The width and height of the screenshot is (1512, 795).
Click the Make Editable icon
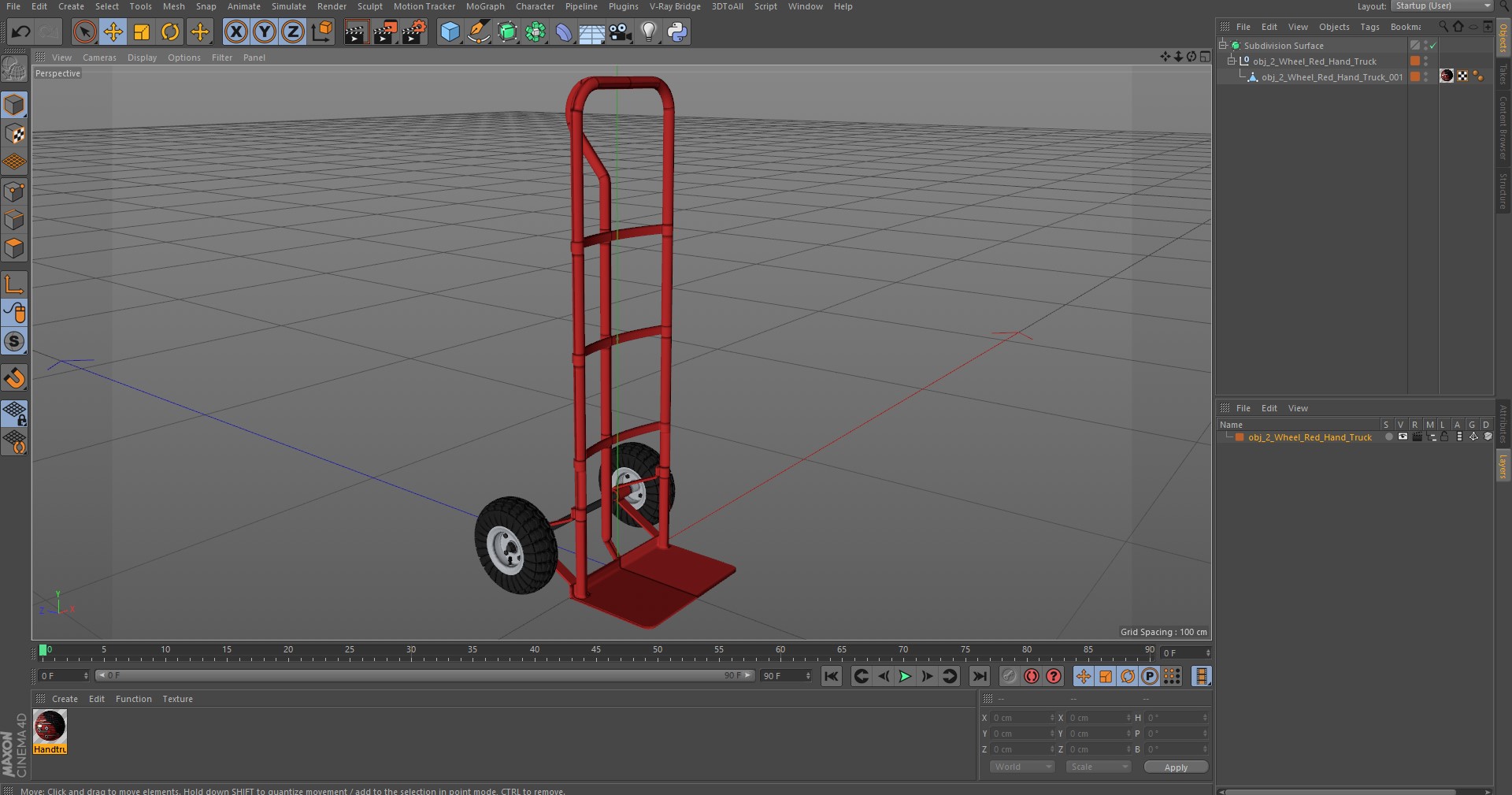coord(14,69)
